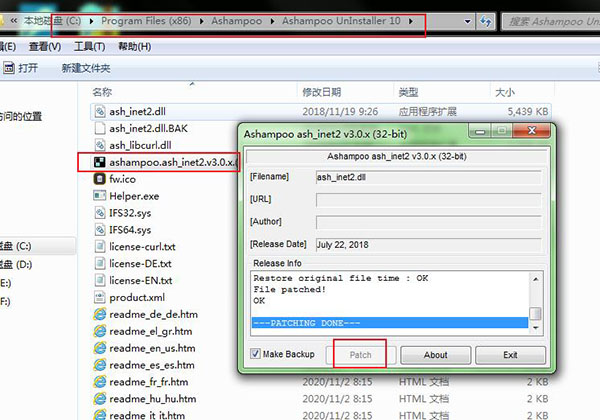Click 新建文件夹 toolbar button
The image size is (600, 420).
[86, 68]
